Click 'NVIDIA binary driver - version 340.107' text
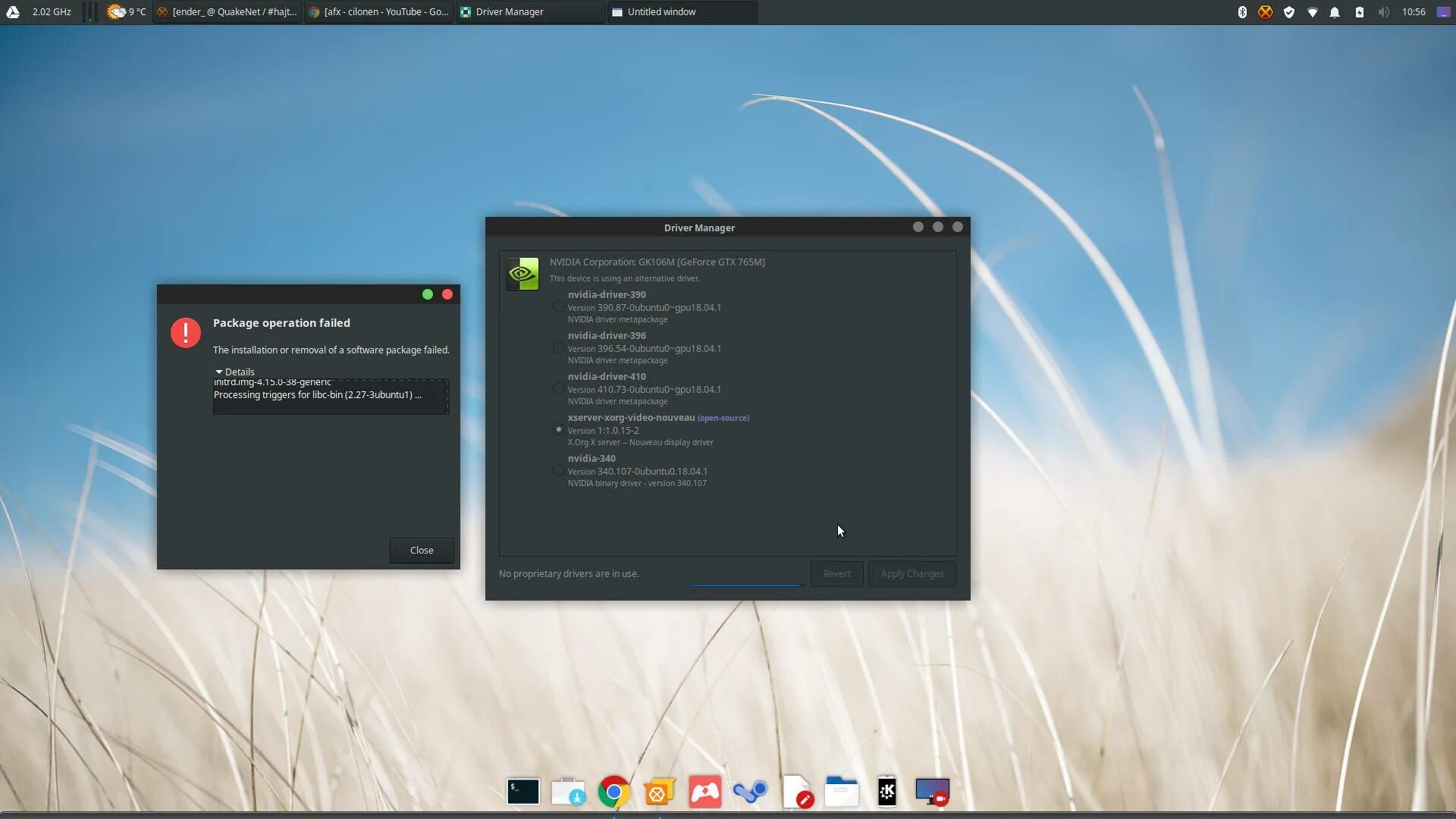Viewport: 1456px width, 819px height. tap(637, 484)
